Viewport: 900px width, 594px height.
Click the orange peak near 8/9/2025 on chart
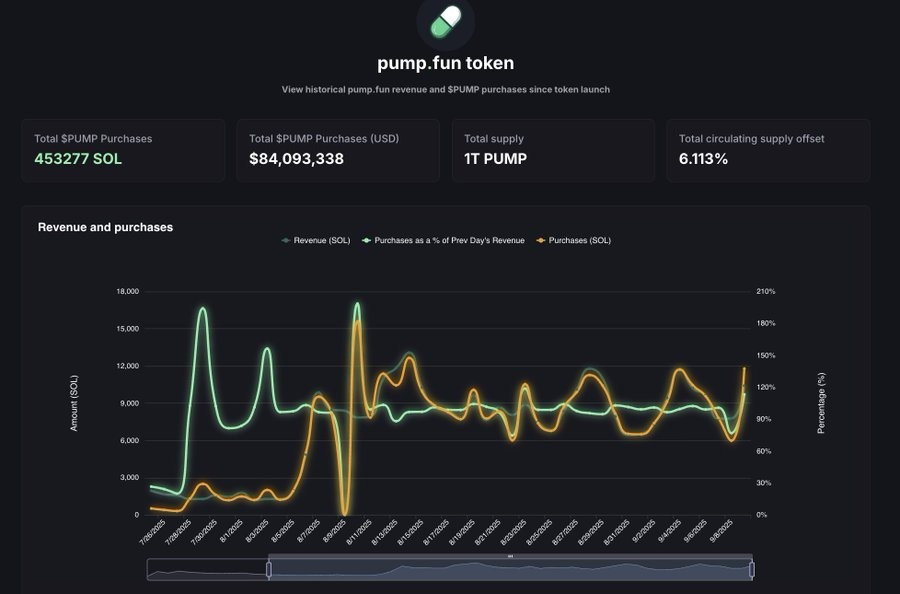(x=356, y=320)
